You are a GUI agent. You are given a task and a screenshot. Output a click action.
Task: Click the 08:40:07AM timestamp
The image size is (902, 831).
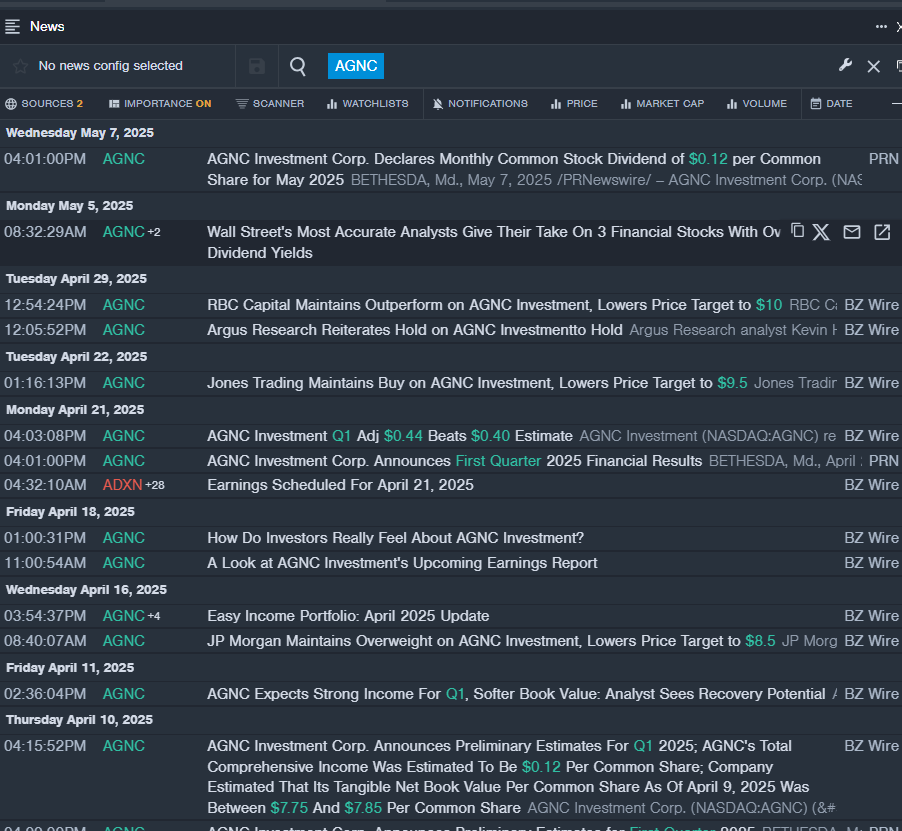(x=45, y=641)
